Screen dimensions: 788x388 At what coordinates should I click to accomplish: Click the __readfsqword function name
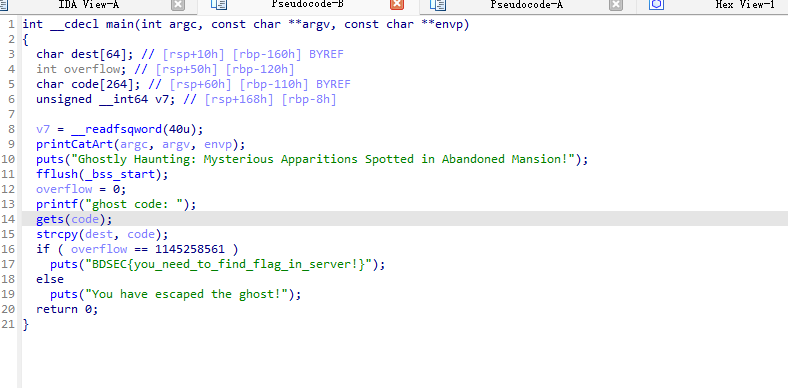coord(117,130)
